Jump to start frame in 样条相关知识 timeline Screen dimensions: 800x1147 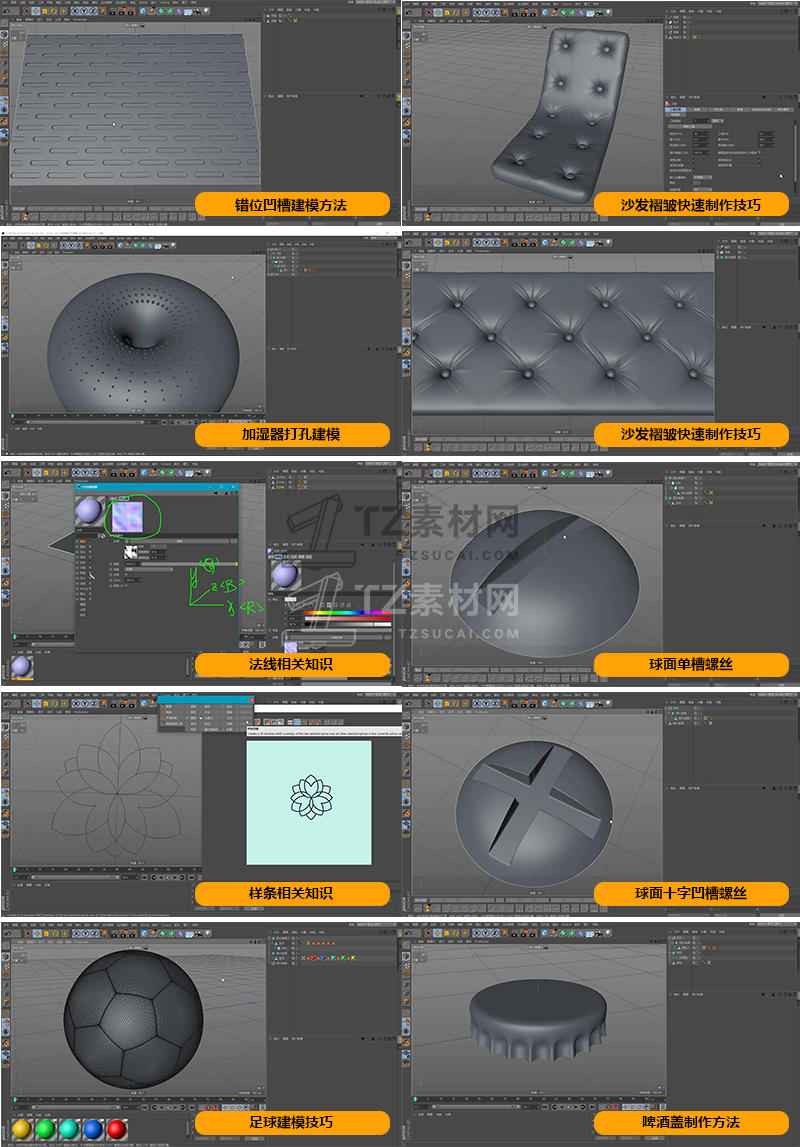pos(144,877)
